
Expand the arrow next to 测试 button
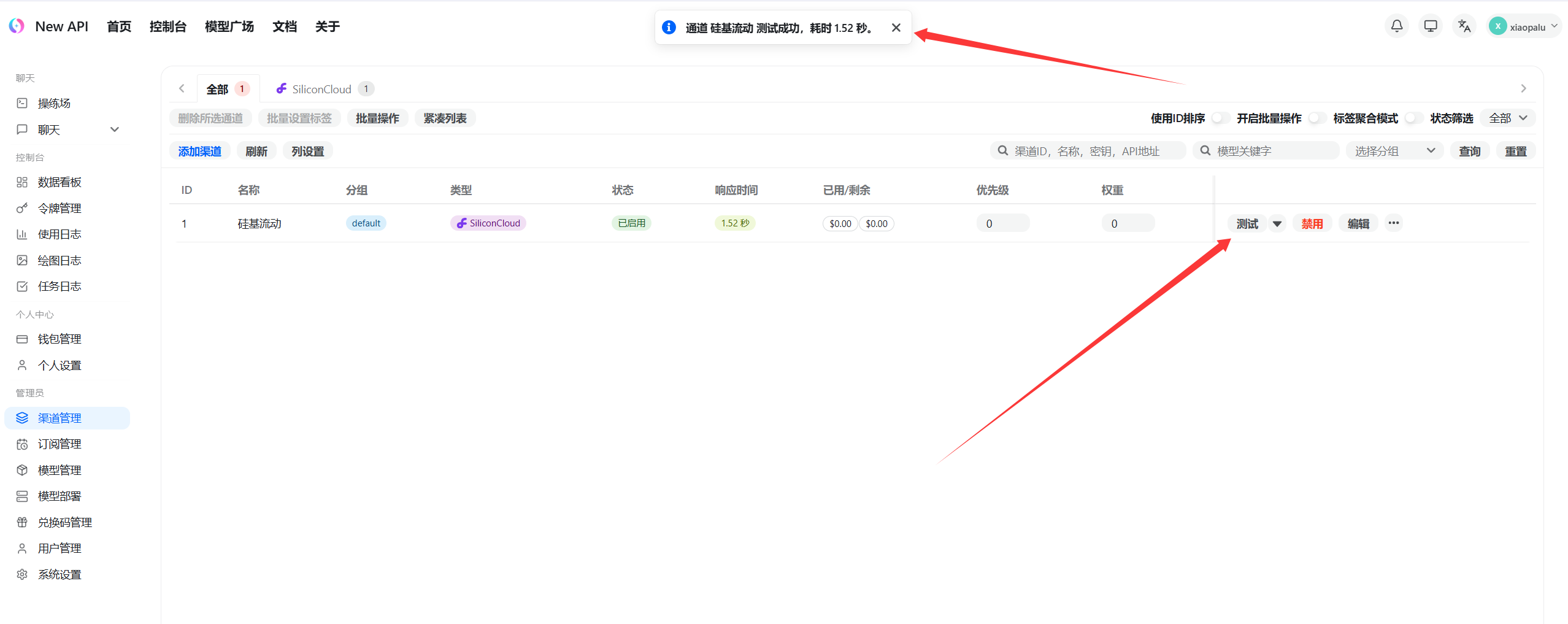pyautogui.click(x=1277, y=224)
